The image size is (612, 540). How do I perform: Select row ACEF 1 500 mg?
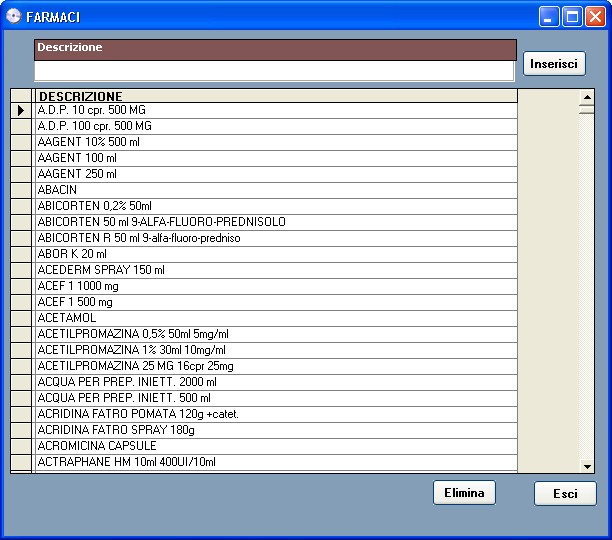tap(276, 303)
